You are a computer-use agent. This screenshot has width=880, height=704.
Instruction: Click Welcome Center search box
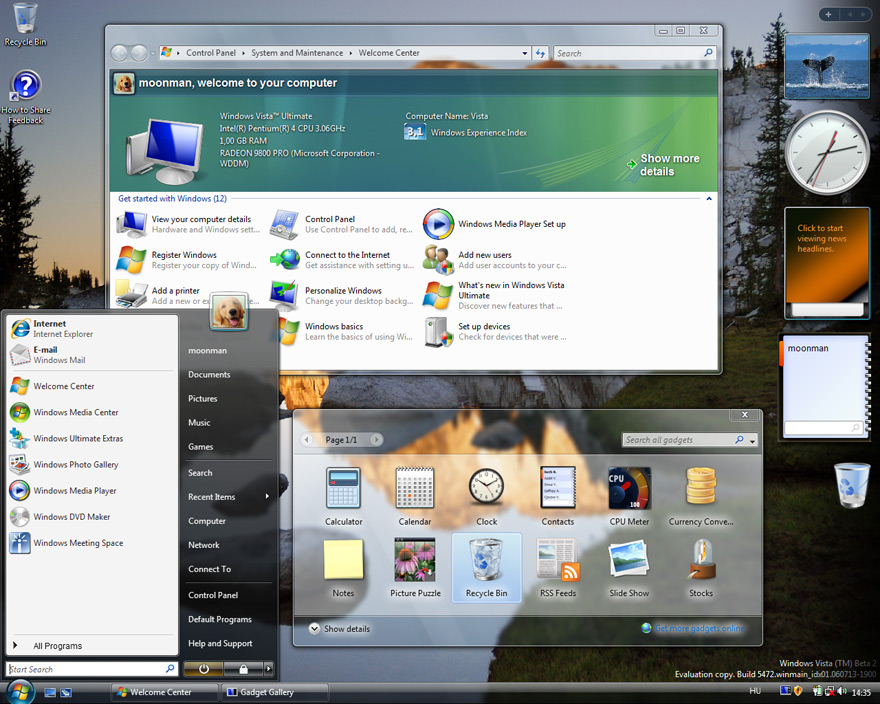635,53
